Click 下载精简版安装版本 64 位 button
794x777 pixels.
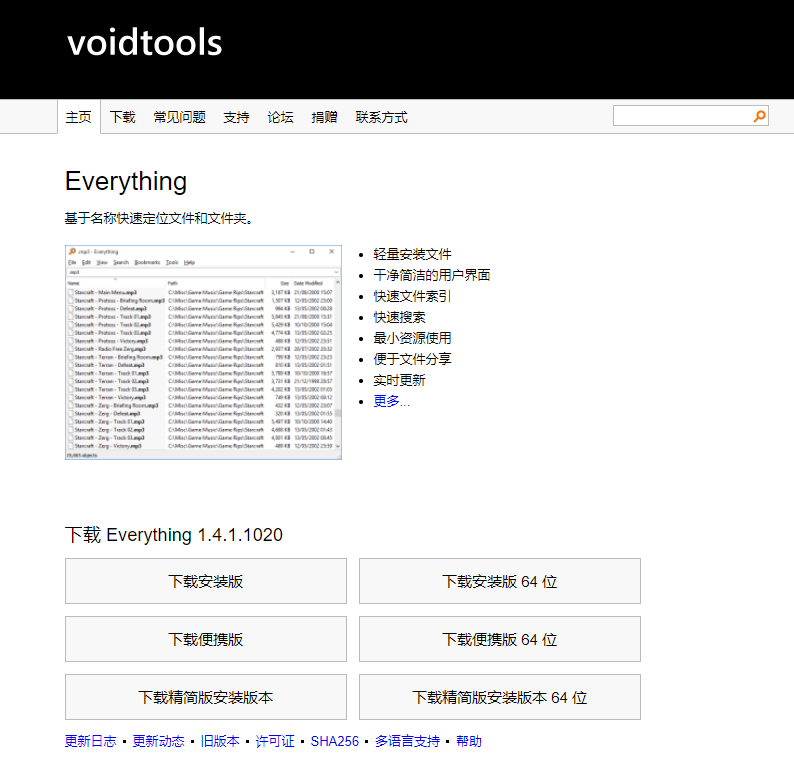[x=500, y=697]
